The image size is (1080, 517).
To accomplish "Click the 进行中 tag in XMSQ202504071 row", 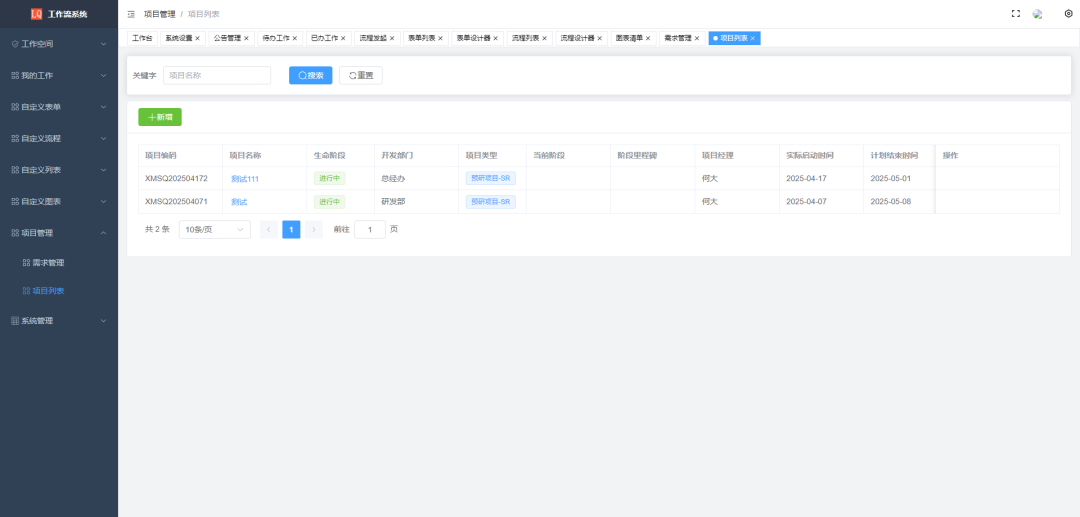I will [329, 202].
